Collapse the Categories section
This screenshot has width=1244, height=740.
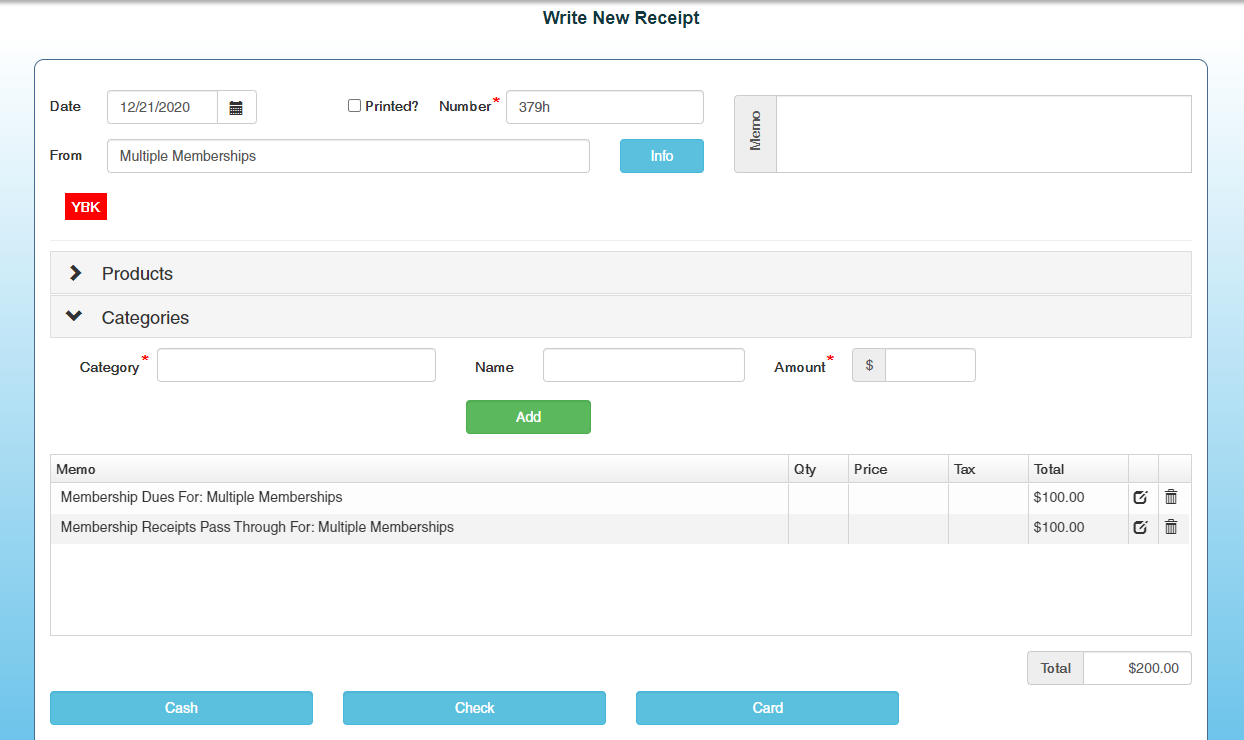[x=145, y=317]
